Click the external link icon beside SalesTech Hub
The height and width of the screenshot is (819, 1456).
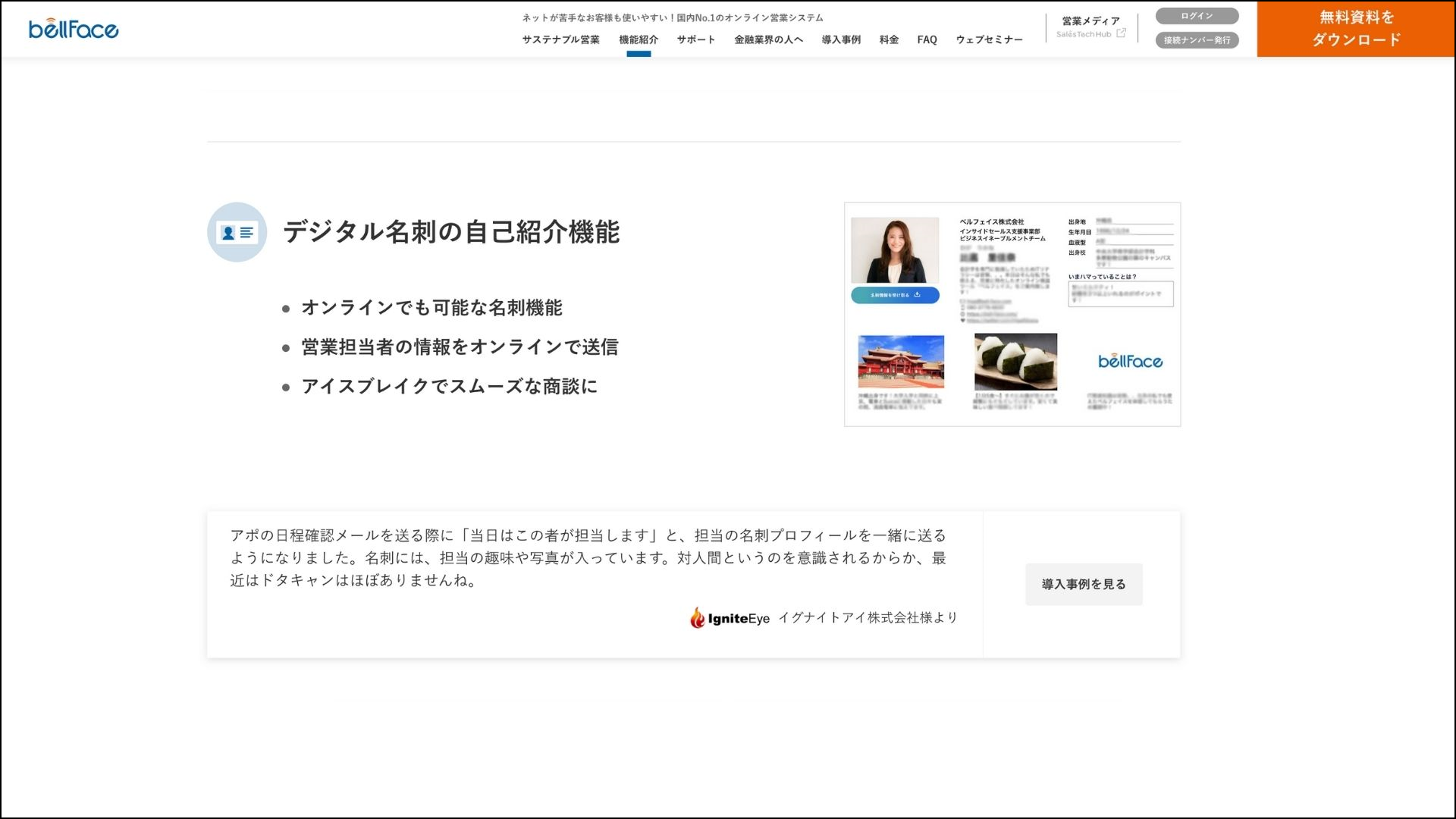coord(1120,33)
